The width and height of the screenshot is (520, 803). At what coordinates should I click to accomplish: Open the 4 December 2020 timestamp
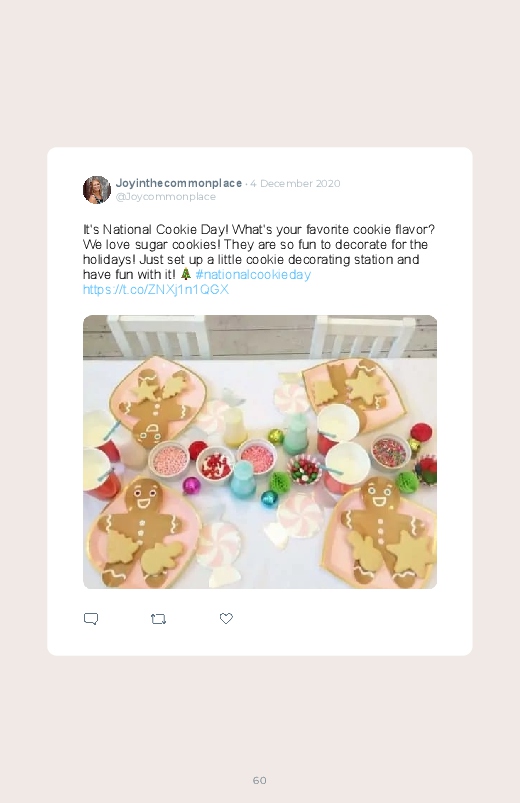(295, 183)
